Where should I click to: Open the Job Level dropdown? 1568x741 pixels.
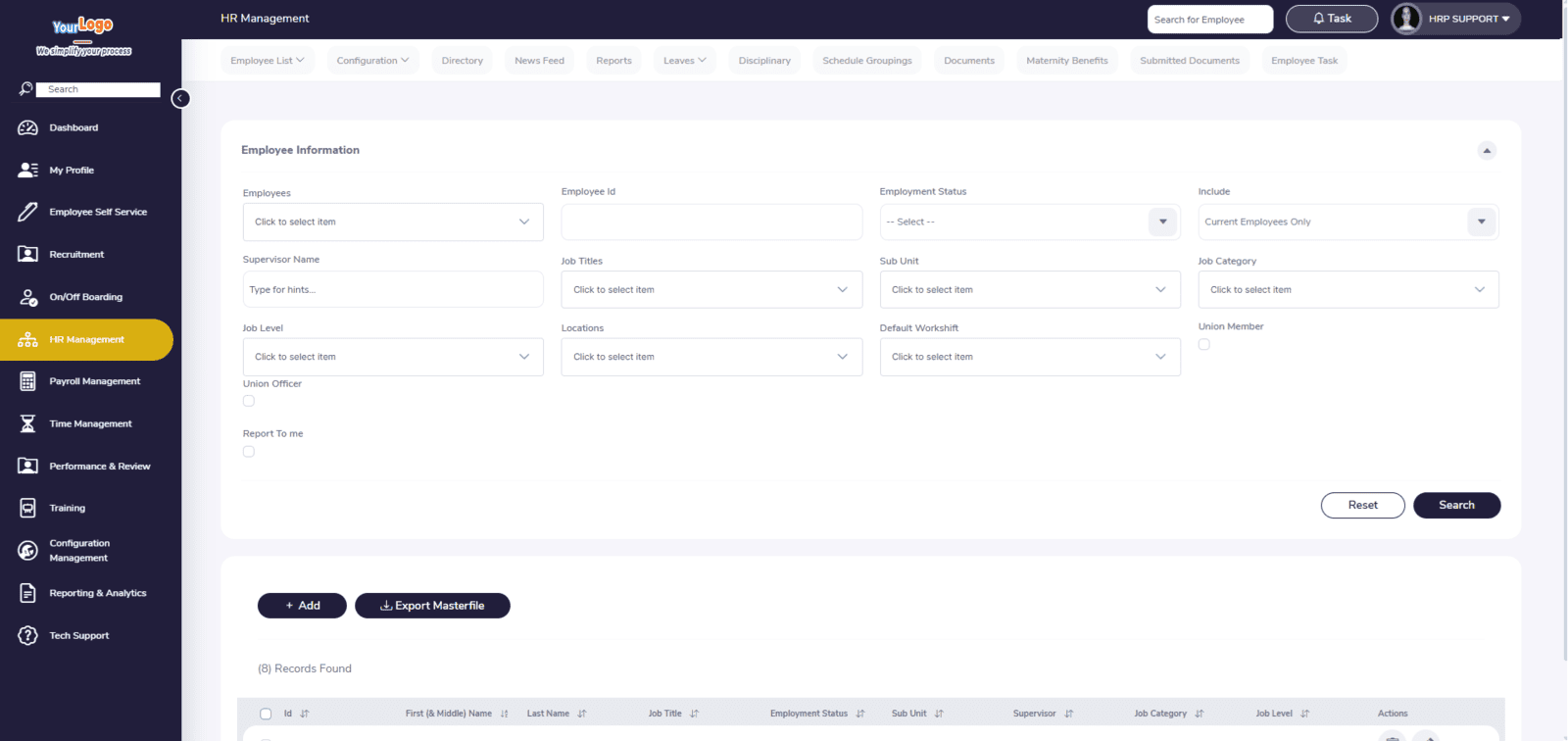click(393, 357)
